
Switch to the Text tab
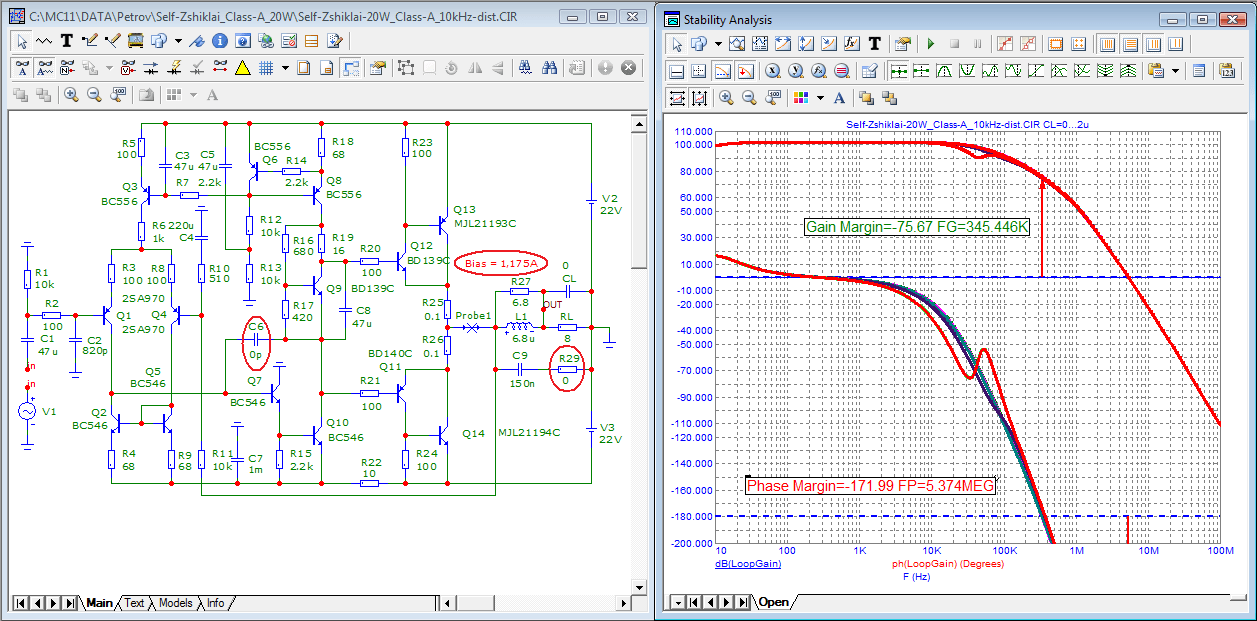tap(134, 603)
